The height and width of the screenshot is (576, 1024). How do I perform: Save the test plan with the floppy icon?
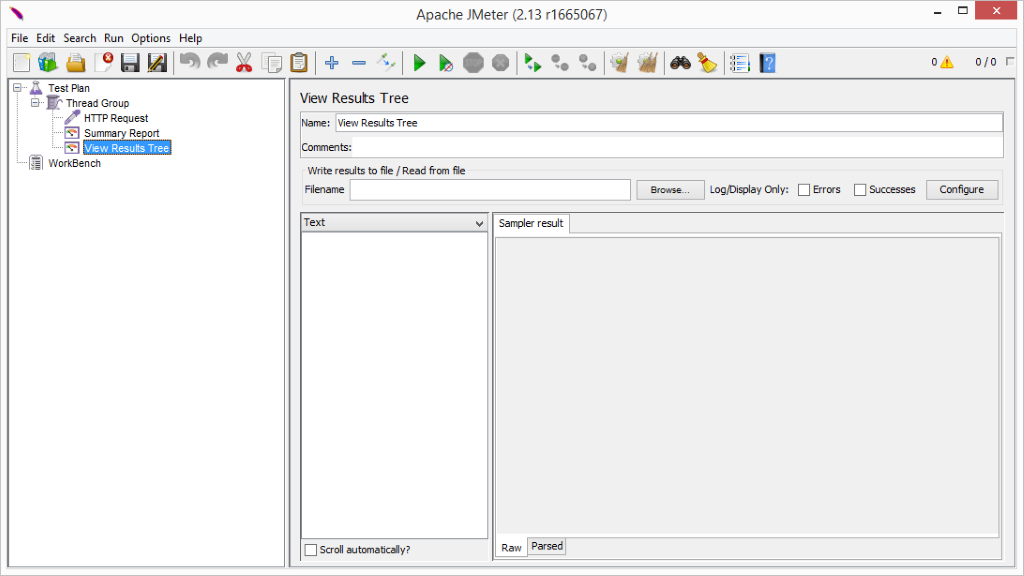click(x=130, y=63)
